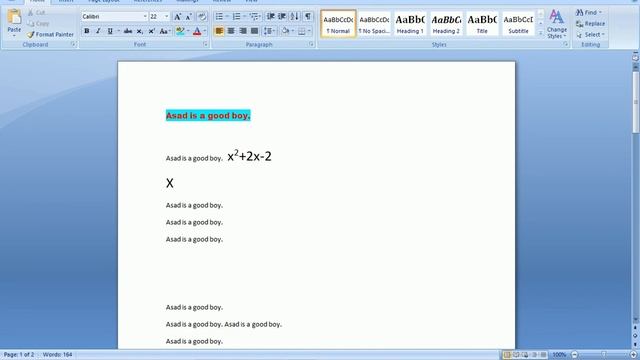
Task: Click "Page: 1 of 2" in status bar
Action: coord(19,355)
